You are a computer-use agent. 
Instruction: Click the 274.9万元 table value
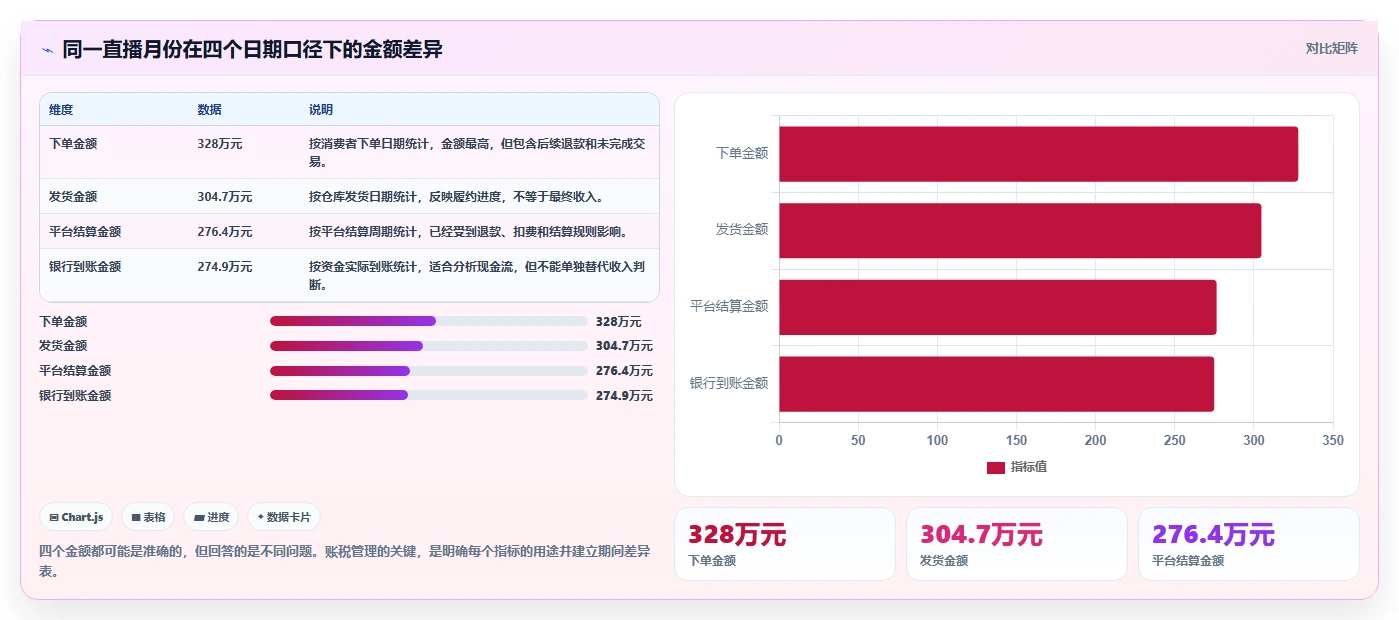coord(225,267)
